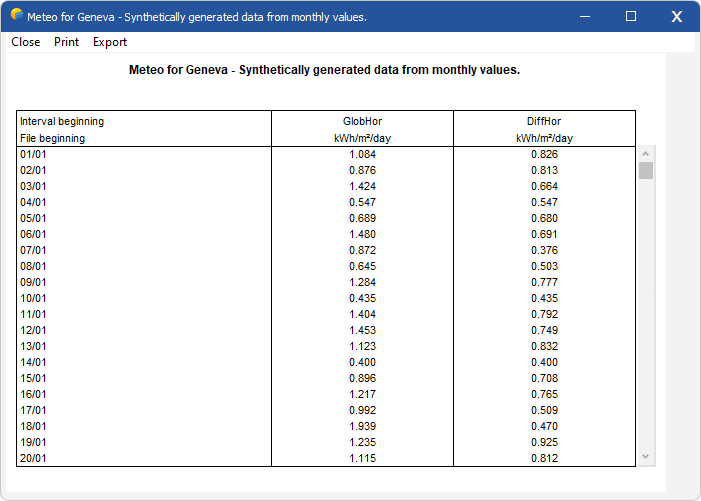Image resolution: width=701 pixels, height=501 pixels.
Task: Click the File beginning label
Action: (52, 139)
